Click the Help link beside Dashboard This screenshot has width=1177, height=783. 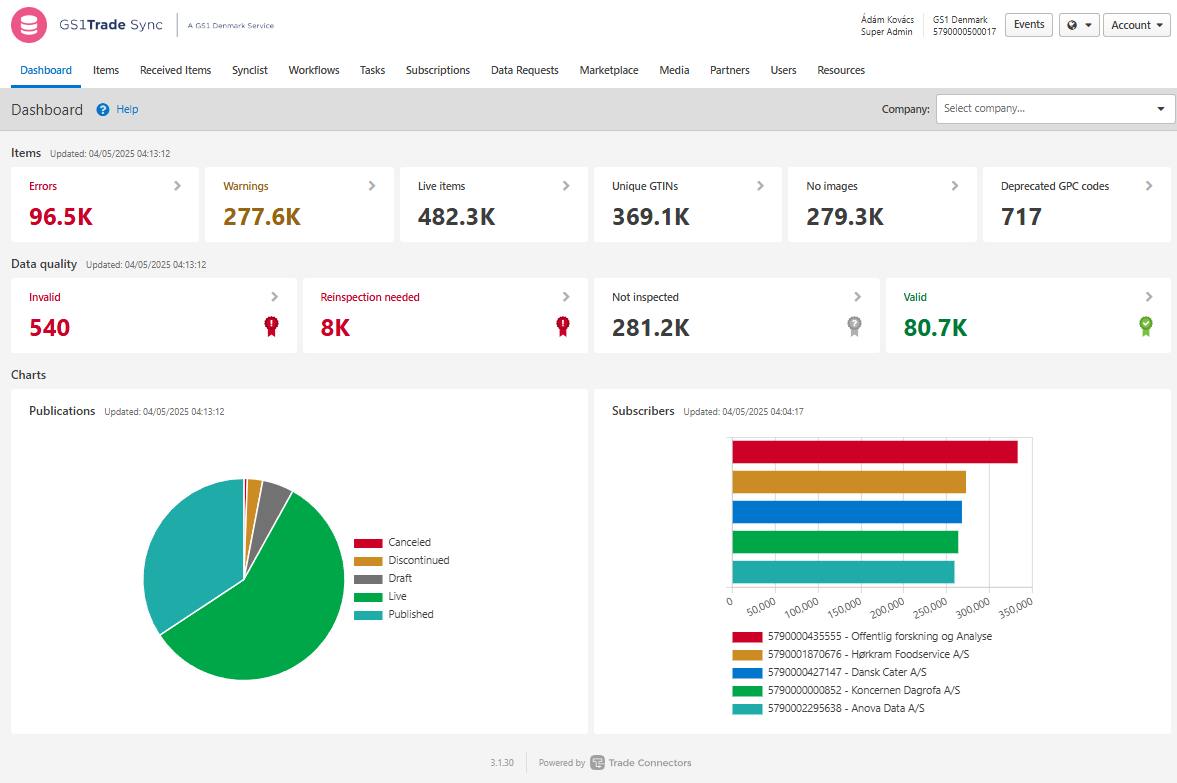coord(127,110)
